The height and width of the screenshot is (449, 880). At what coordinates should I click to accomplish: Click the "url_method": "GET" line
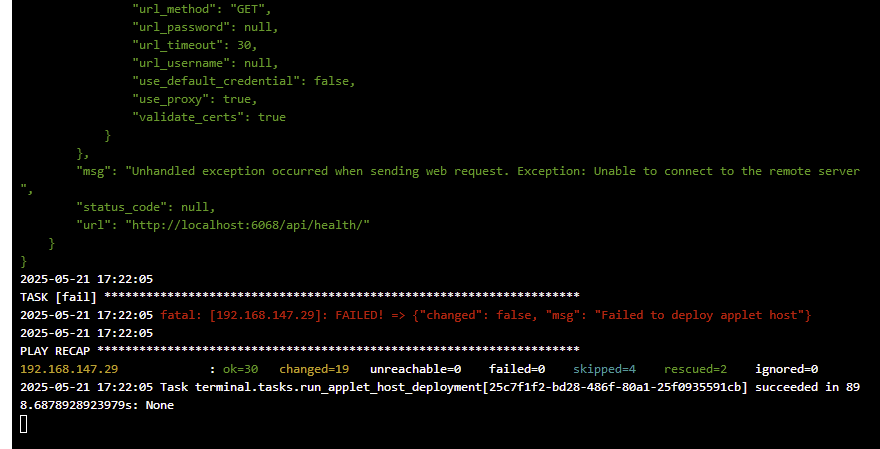tap(202, 10)
